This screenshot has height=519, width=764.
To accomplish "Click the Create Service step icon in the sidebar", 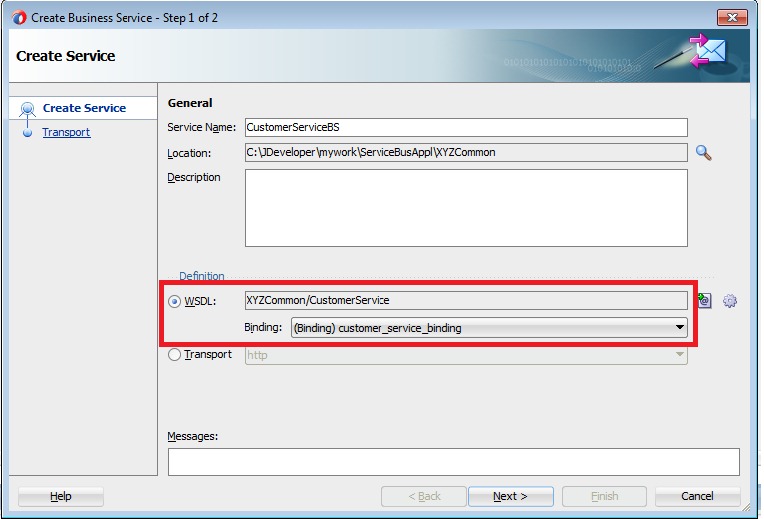I will pos(28,109).
